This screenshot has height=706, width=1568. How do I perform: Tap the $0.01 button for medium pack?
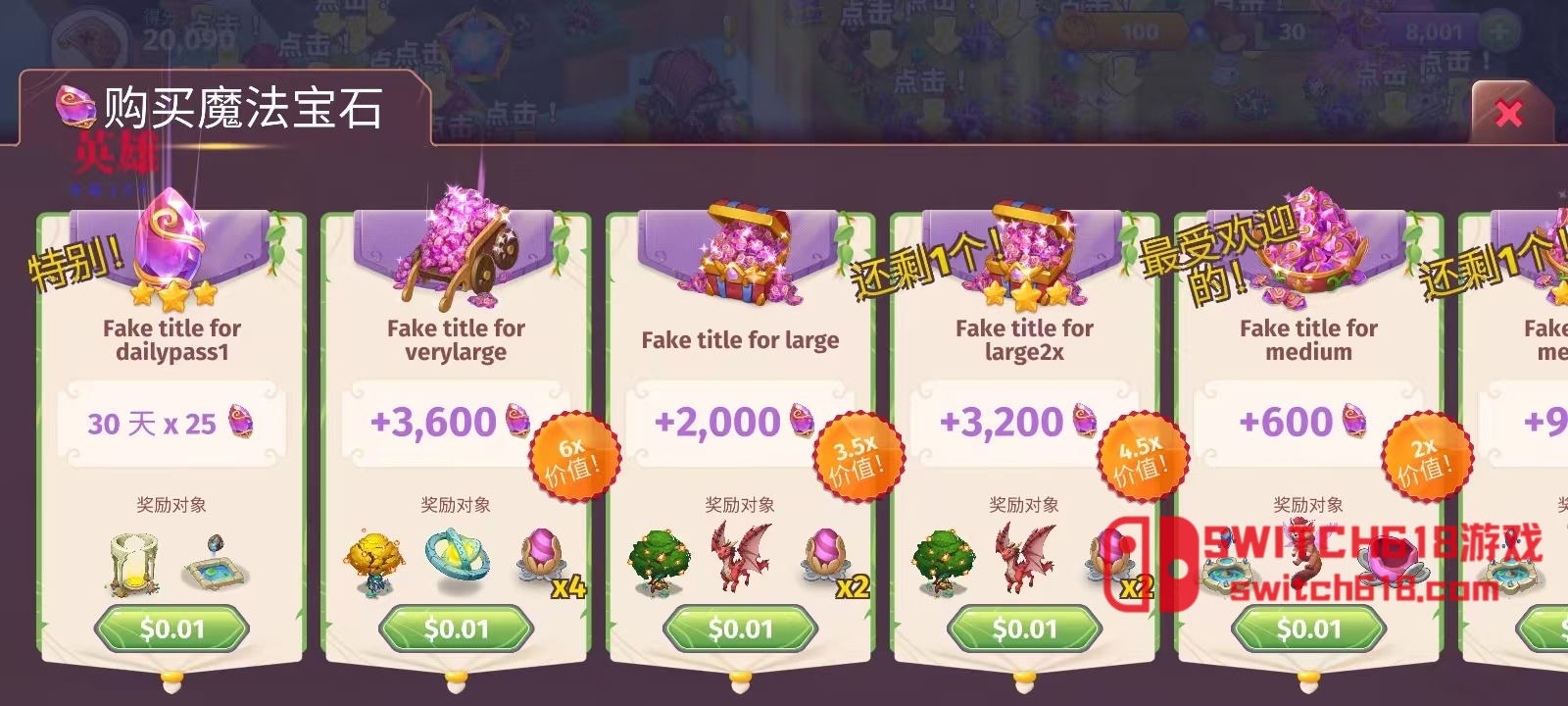click(x=1308, y=629)
